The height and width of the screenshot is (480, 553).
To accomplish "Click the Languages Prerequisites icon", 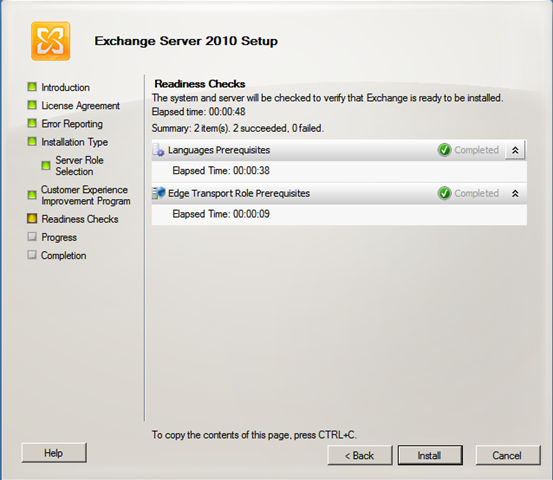I will 158,150.
